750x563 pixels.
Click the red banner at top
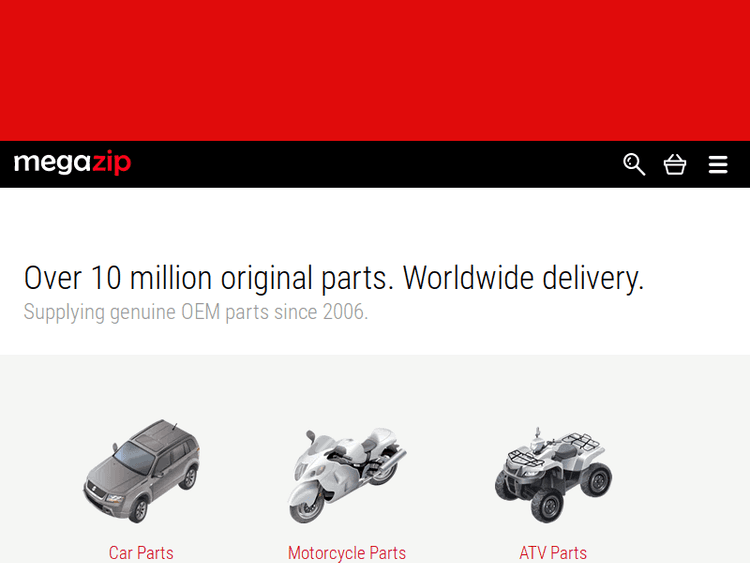tap(375, 70)
